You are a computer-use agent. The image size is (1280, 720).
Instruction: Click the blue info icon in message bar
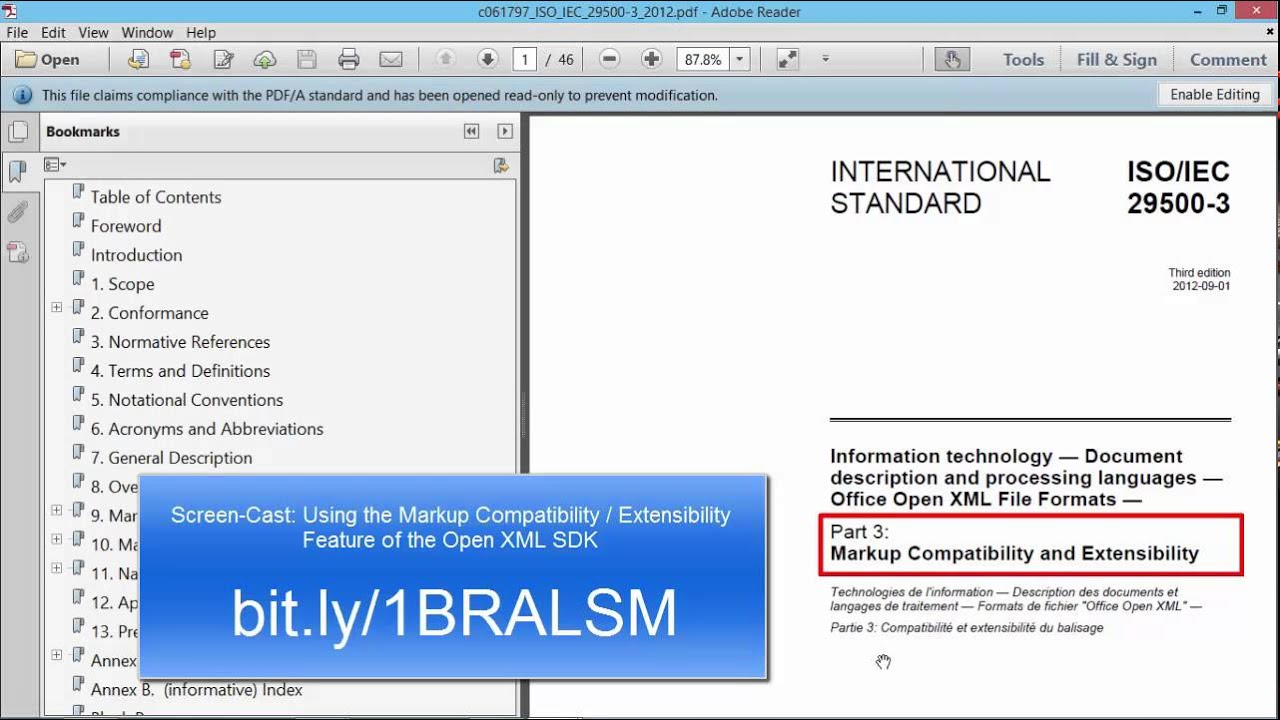22,96
